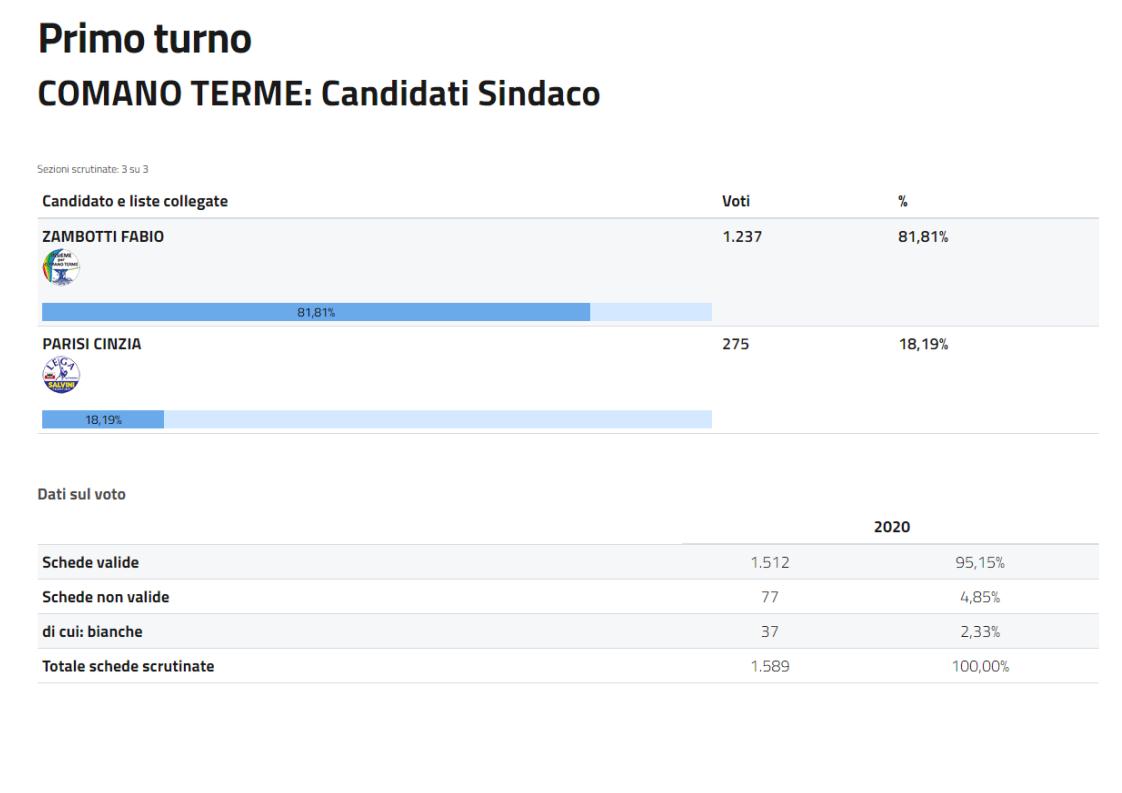1122x793 pixels.
Task: Click the "Schede non valide" row label
Action: click(105, 597)
